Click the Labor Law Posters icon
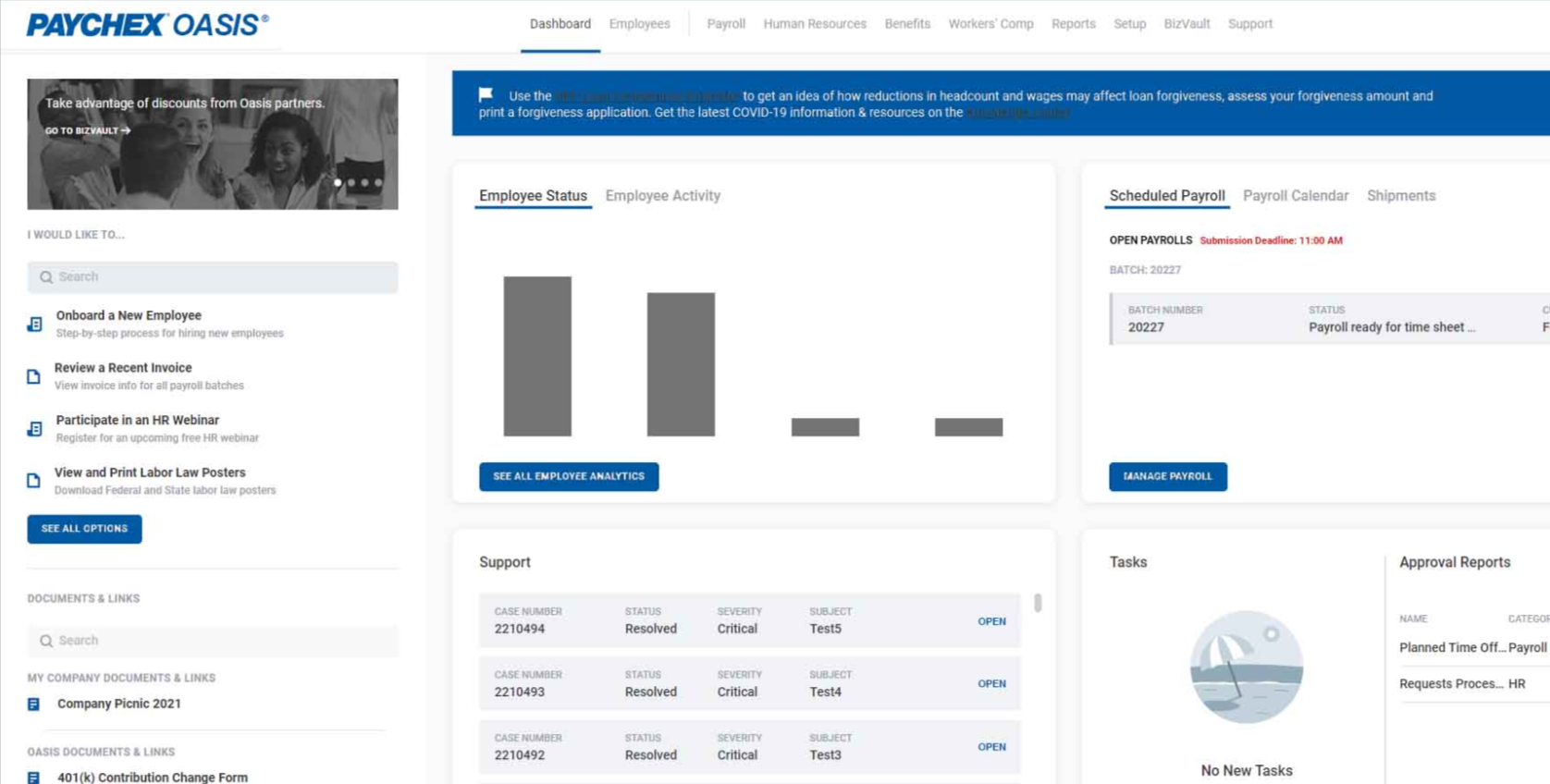Viewport: 1550px width, 784px height. click(x=34, y=481)
